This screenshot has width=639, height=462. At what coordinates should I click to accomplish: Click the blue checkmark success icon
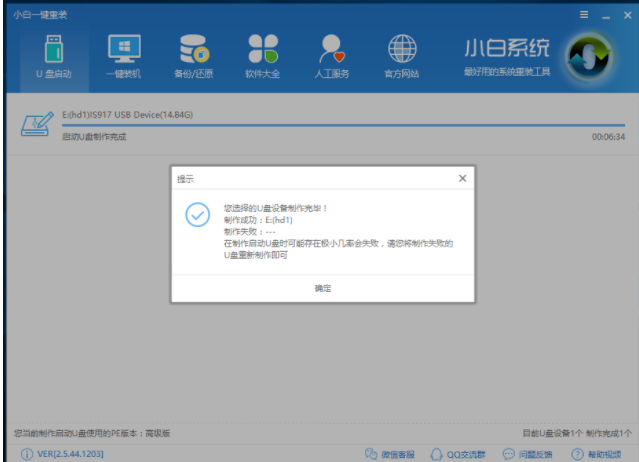(x=198, y=213)
